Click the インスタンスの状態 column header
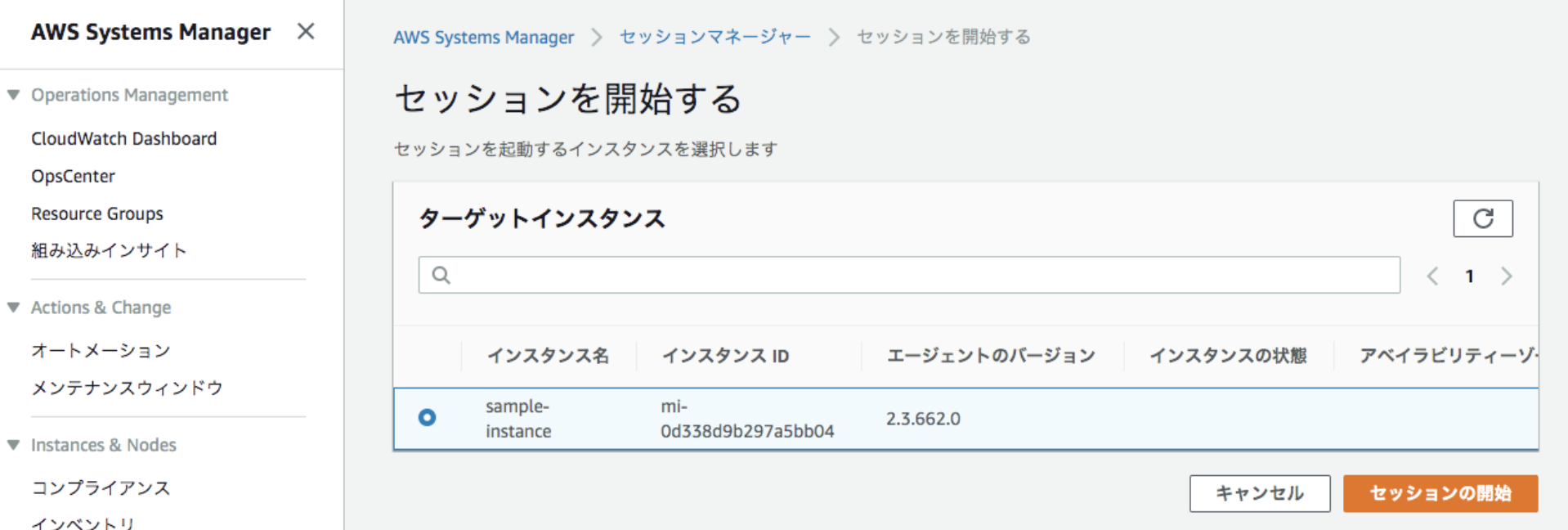This screenshot has width=1568, height=530. [1228, 356]
